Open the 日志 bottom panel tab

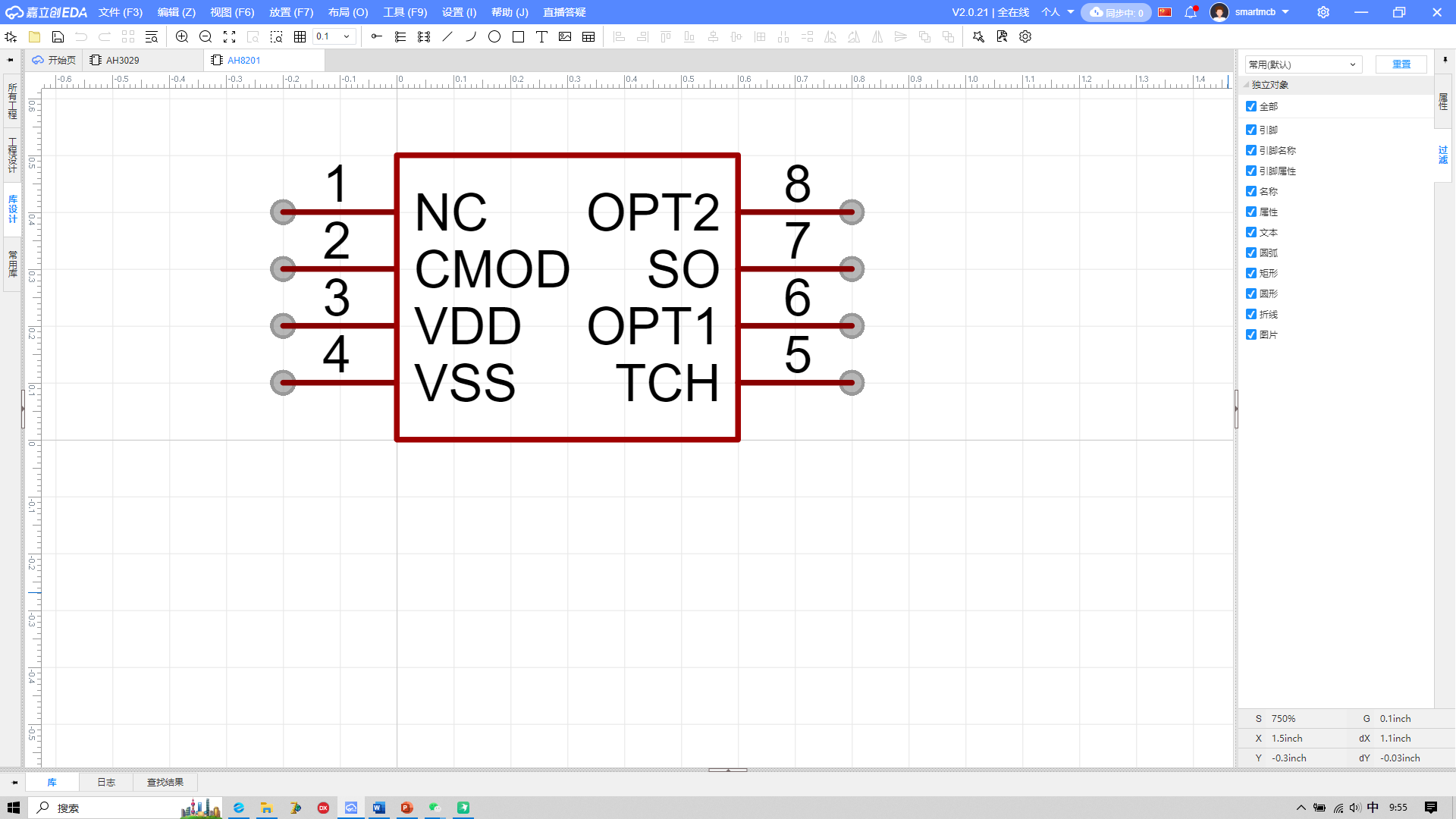[x=106, y=782]
